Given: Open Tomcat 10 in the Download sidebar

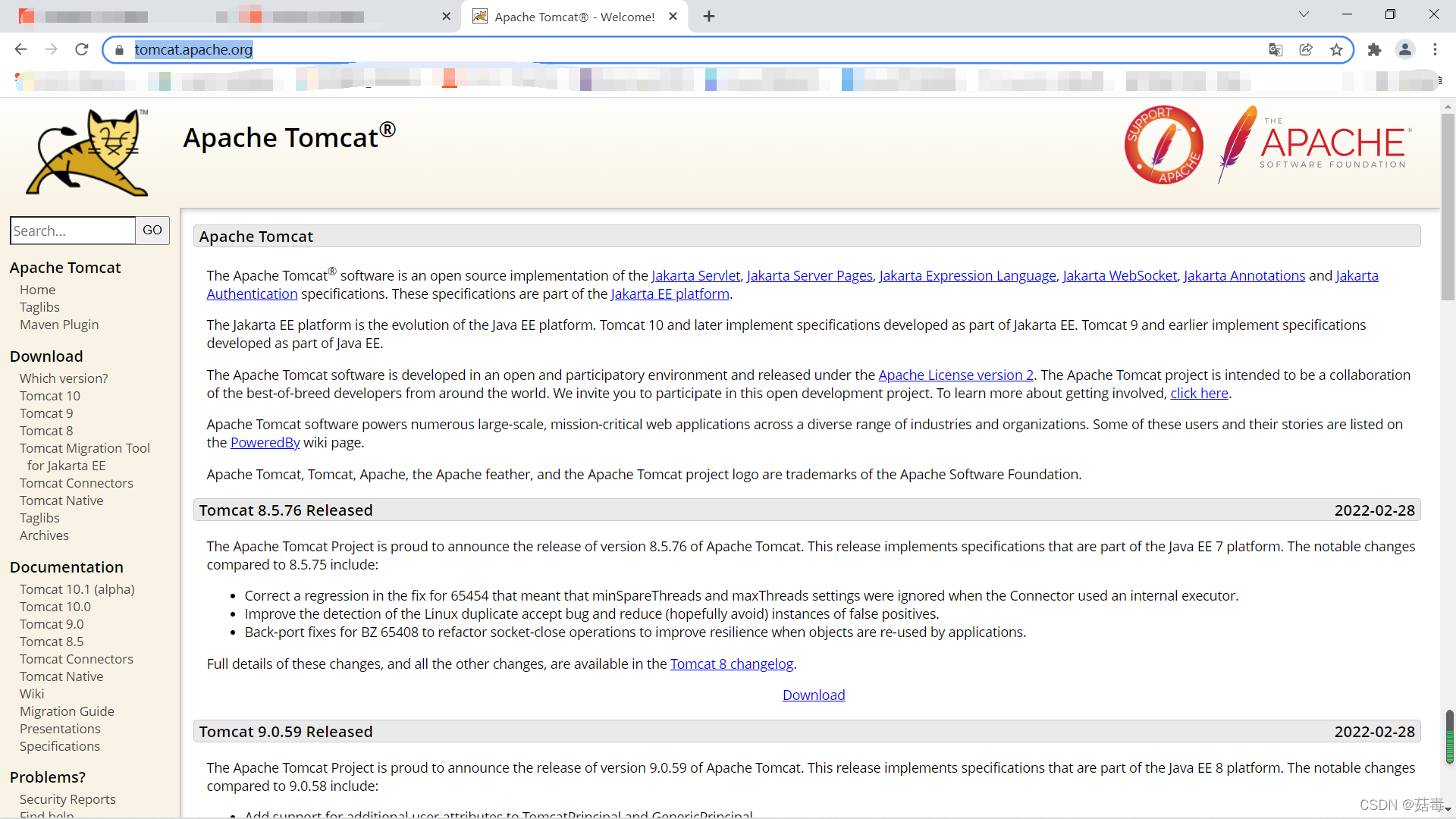Looking at the screenshot, I should click(50, 396).
